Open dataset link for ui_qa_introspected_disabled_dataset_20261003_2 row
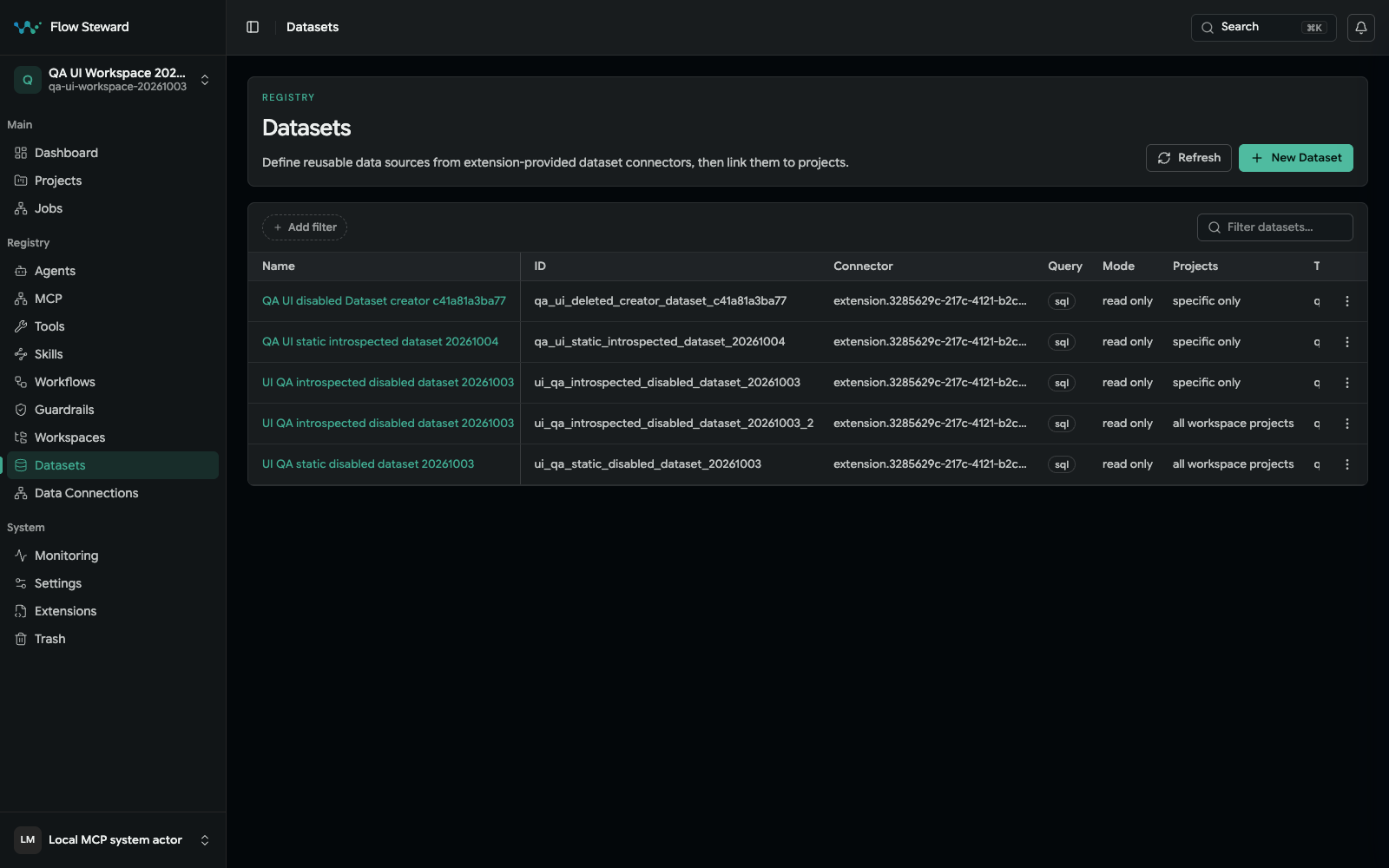This screenshot has height=868, width=1389. tap(388, 424)
